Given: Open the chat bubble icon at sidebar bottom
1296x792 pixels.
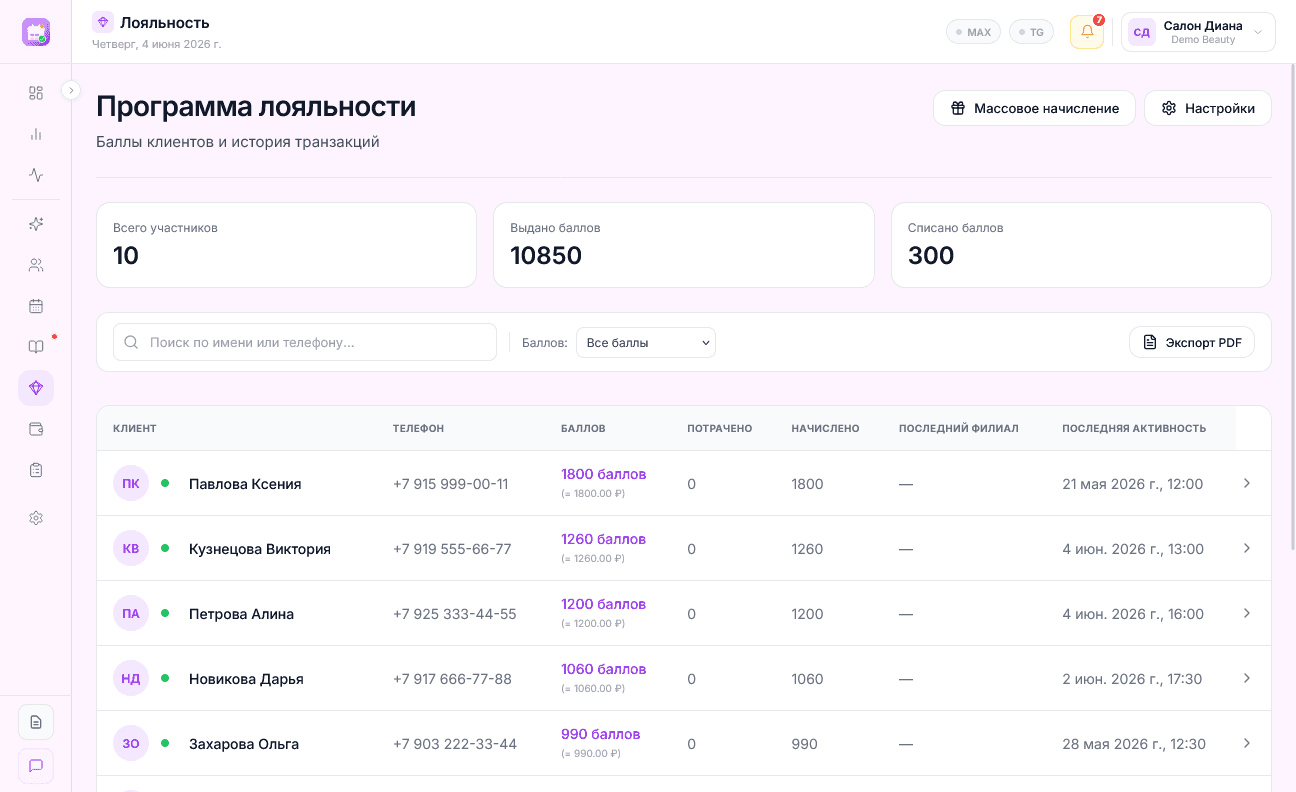Looking at the screenshot, I should pos(36,766).
